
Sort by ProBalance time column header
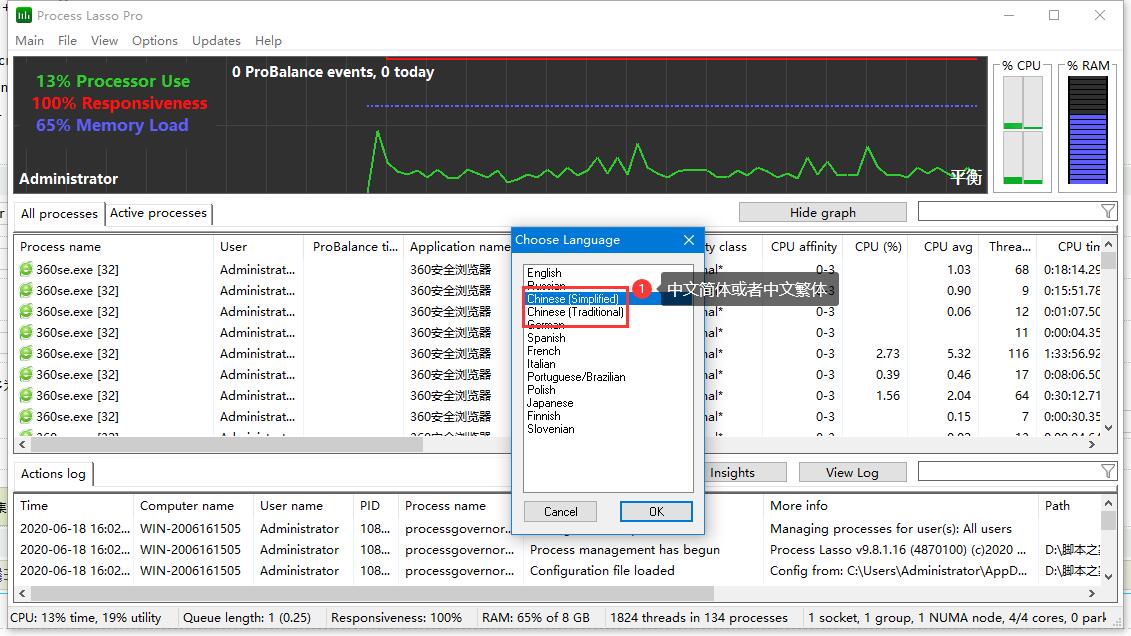pyautogui.click(x=354, y=247)
